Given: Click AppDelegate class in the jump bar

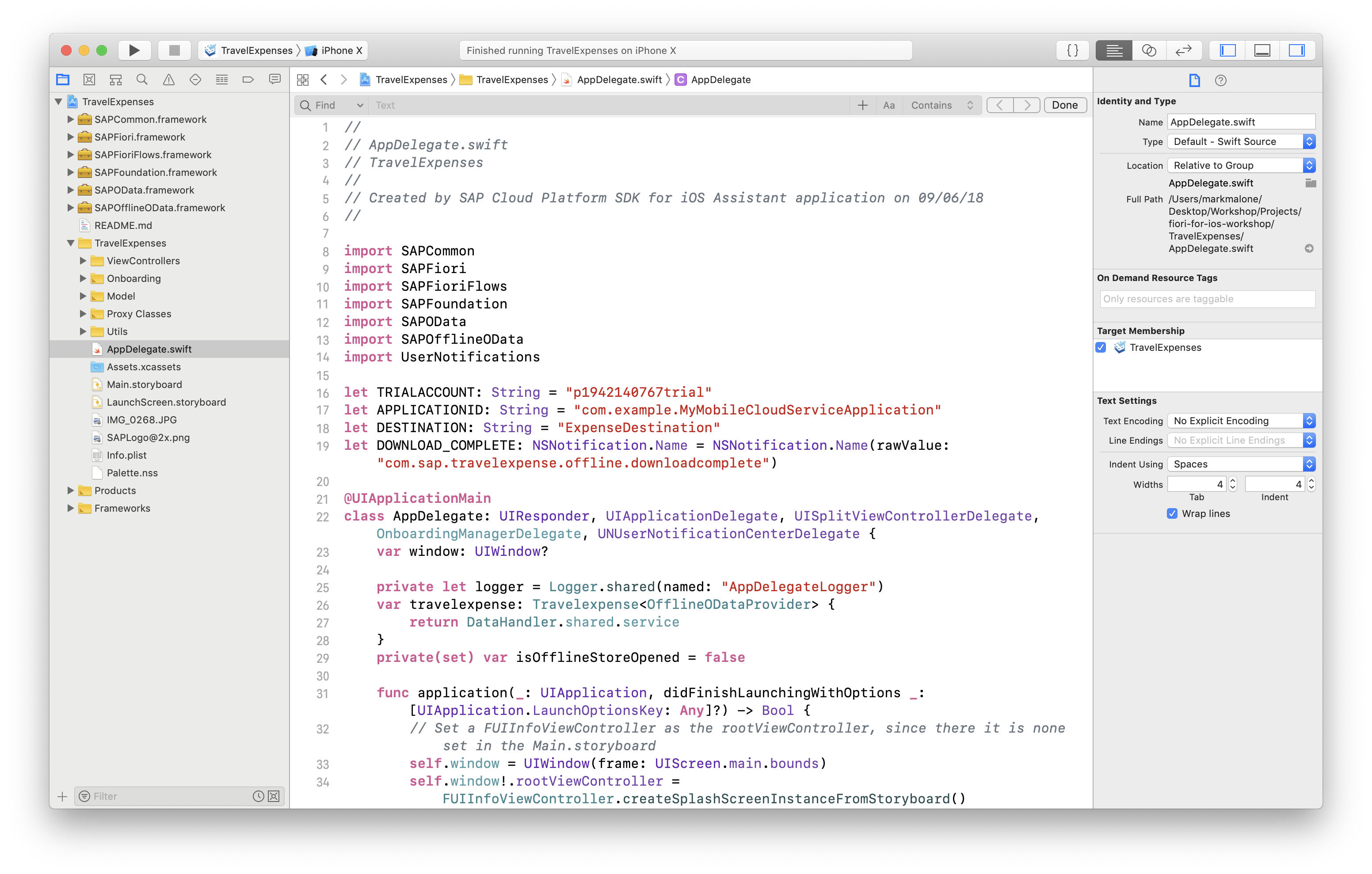Looking at the screenshot, I should [x=713, y=80].
